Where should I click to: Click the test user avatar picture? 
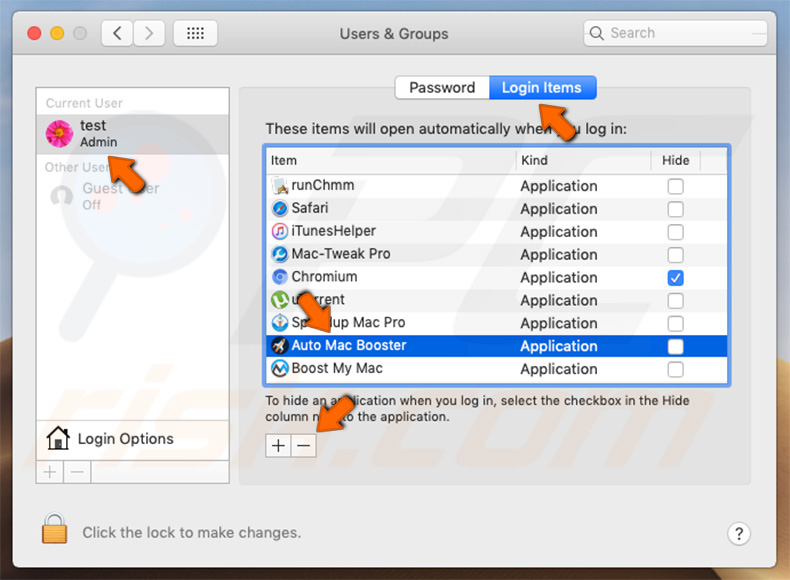pyautogui.click(x=59, y=134)
